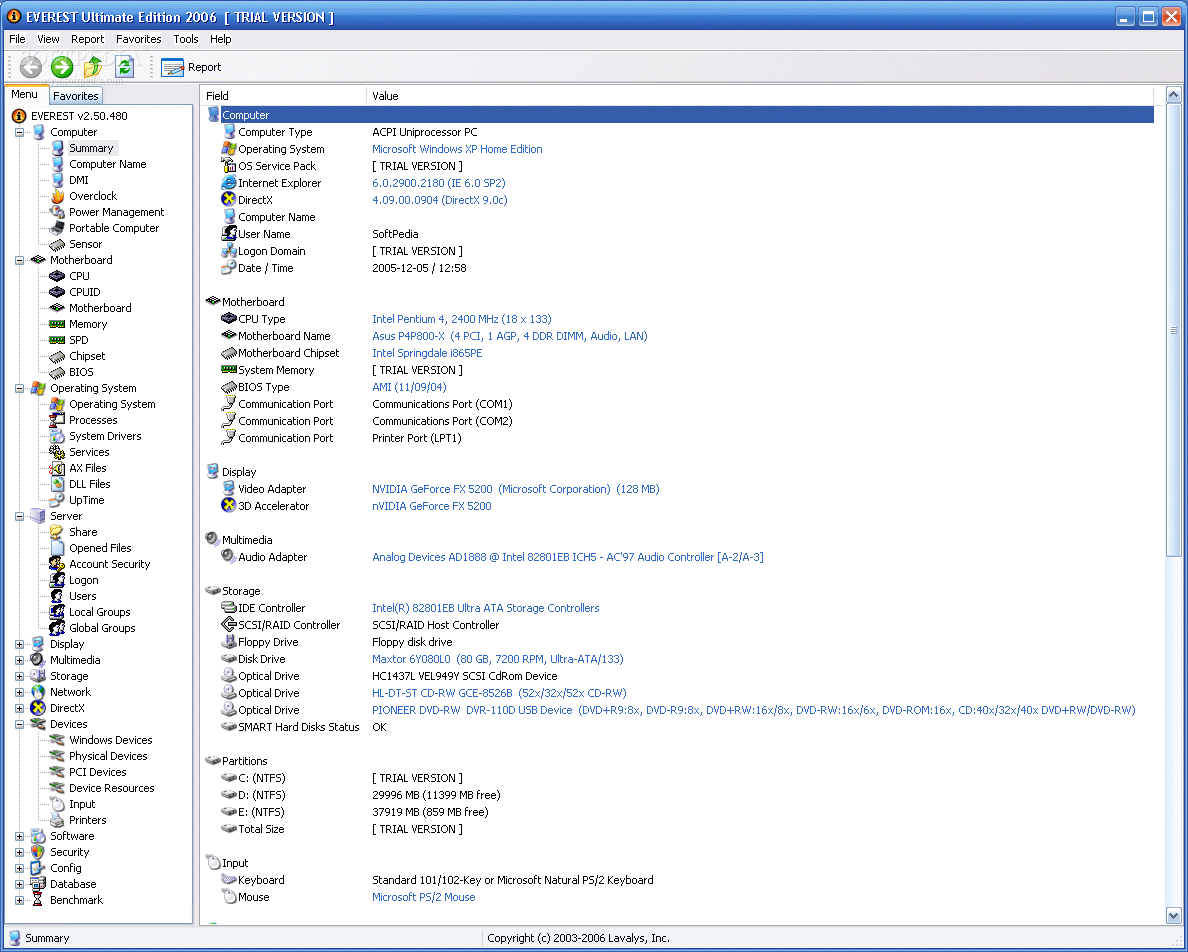Open the nVIDIA GeForce FX 5200 3D accelerator link
Screen dimensions: 1188x952
click(431, 507)
